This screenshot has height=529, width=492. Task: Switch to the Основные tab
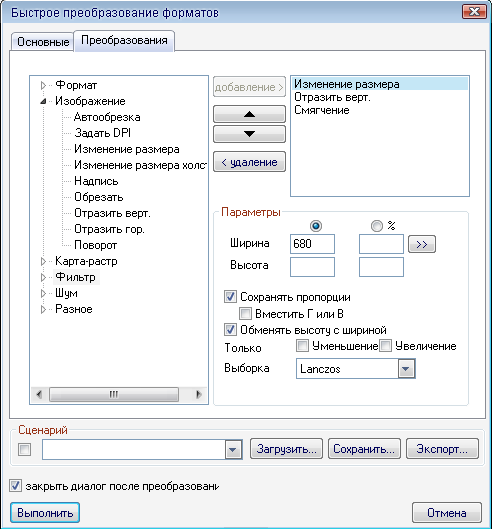(x=43, y=42)
